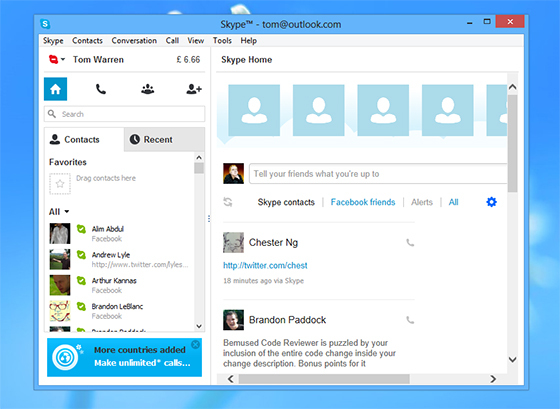This screenshot has height=409, width=560.
Task: Click Brandon Paddock's avatar in feed
Action: pos(234,320)
